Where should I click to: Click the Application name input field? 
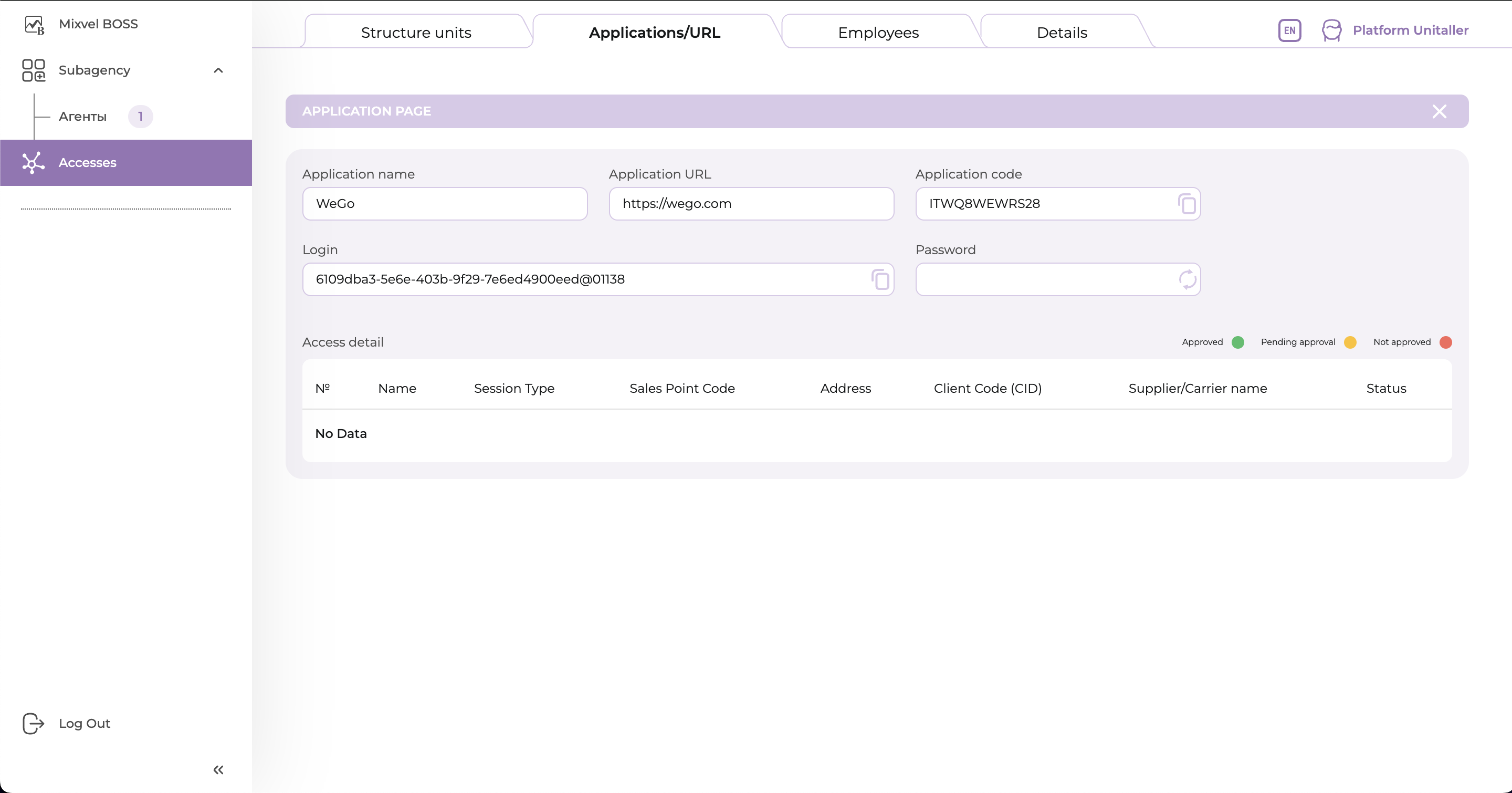pos(444,204)
